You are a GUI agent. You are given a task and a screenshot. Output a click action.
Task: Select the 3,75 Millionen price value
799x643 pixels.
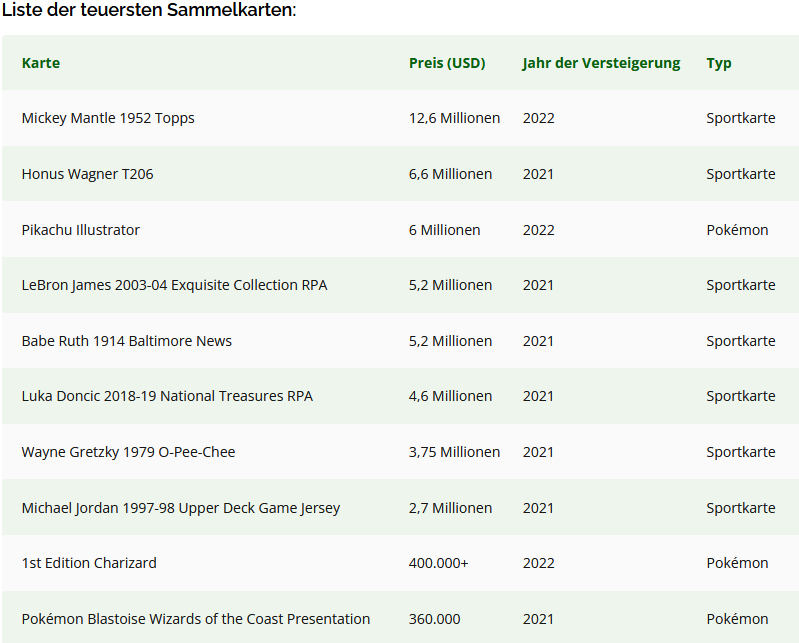tap(454, 452)
